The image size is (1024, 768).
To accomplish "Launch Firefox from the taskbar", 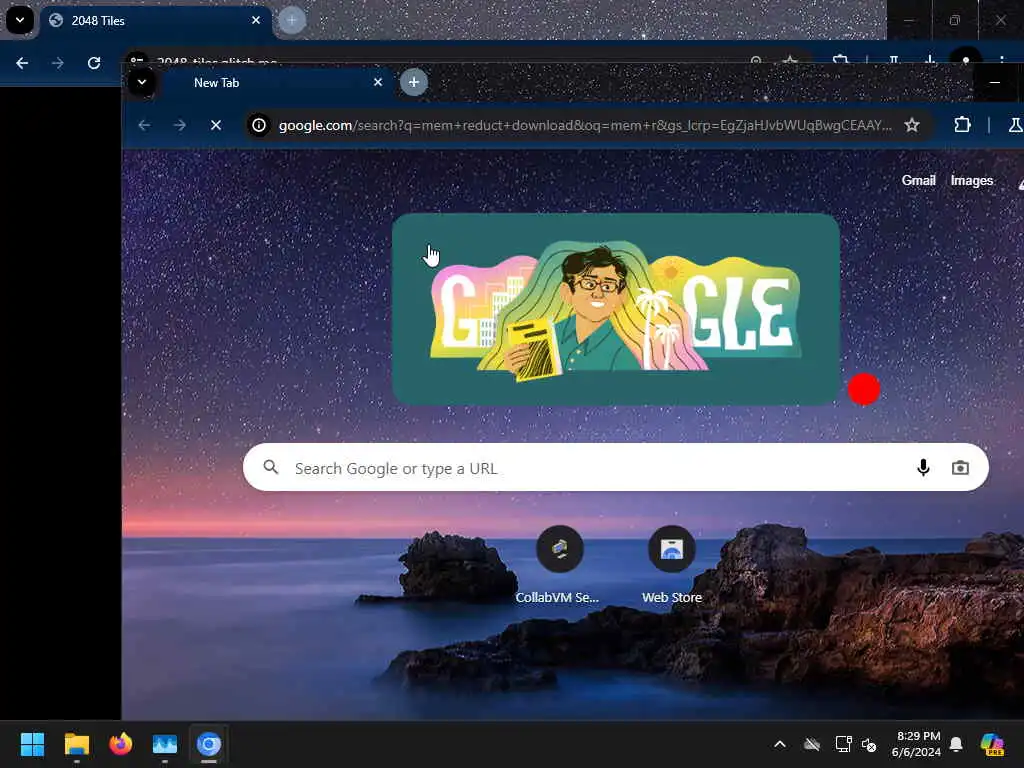I will 121,744.
